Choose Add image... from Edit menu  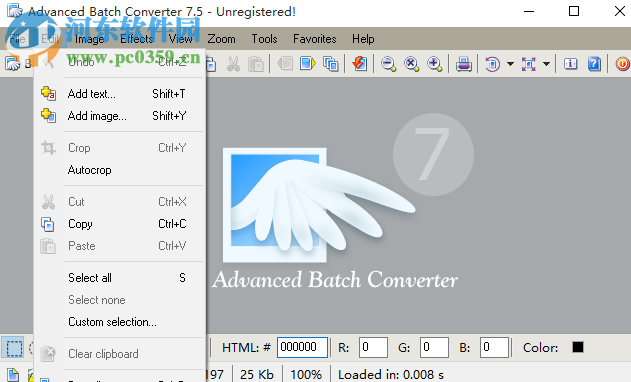pos(120,116)
